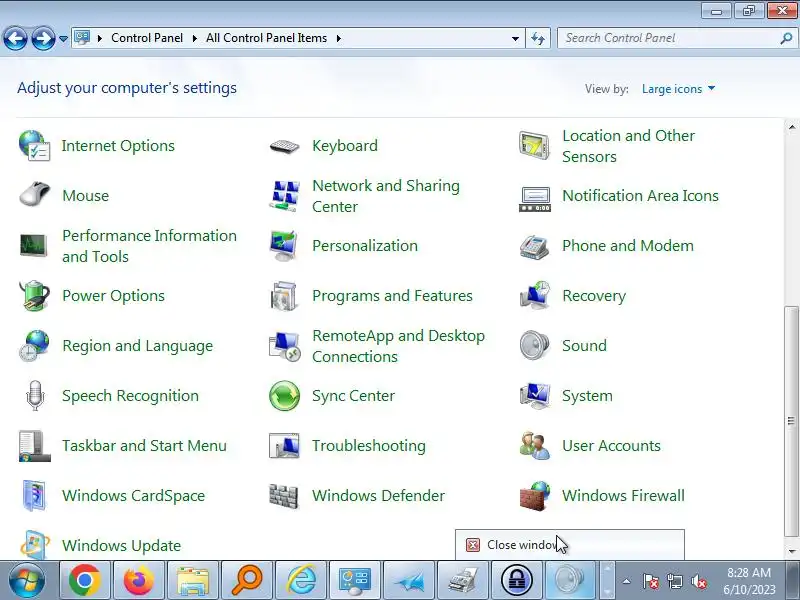The height and width of the screenshot is (600, 800).
Task: Open Network and Sharing Center icon
Action: coord(284,195)
